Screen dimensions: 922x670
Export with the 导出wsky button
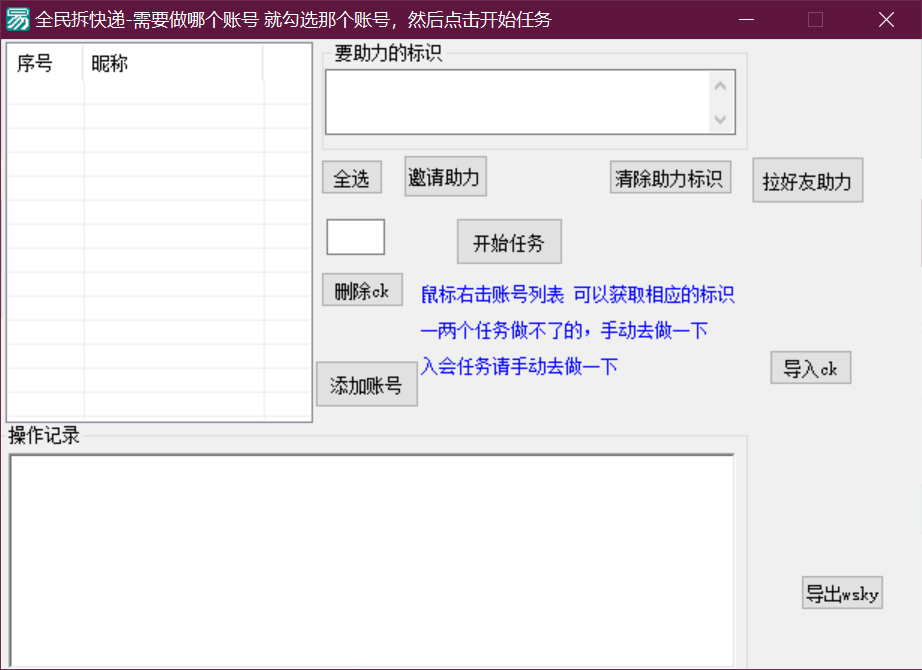point(842,592)
